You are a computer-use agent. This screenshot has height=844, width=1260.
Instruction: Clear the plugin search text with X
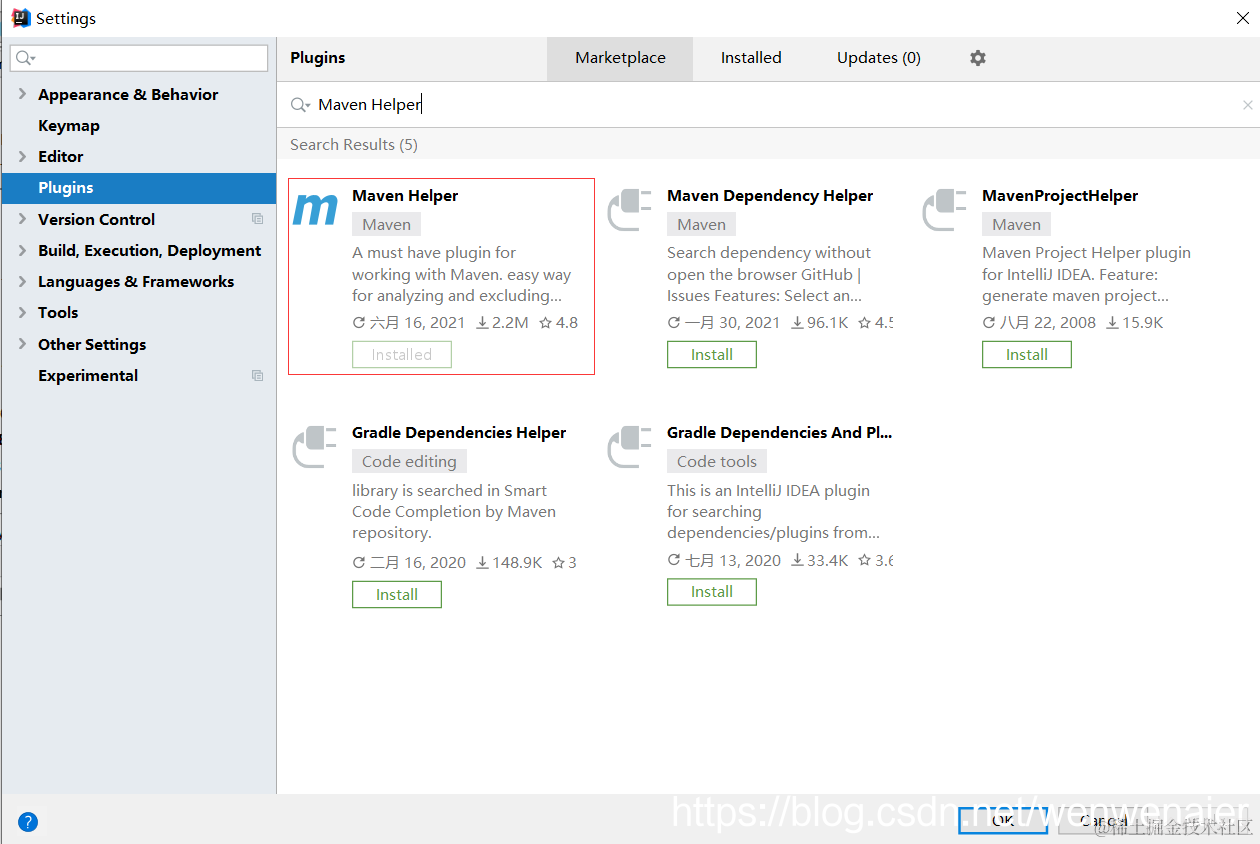click(1247, 105)
